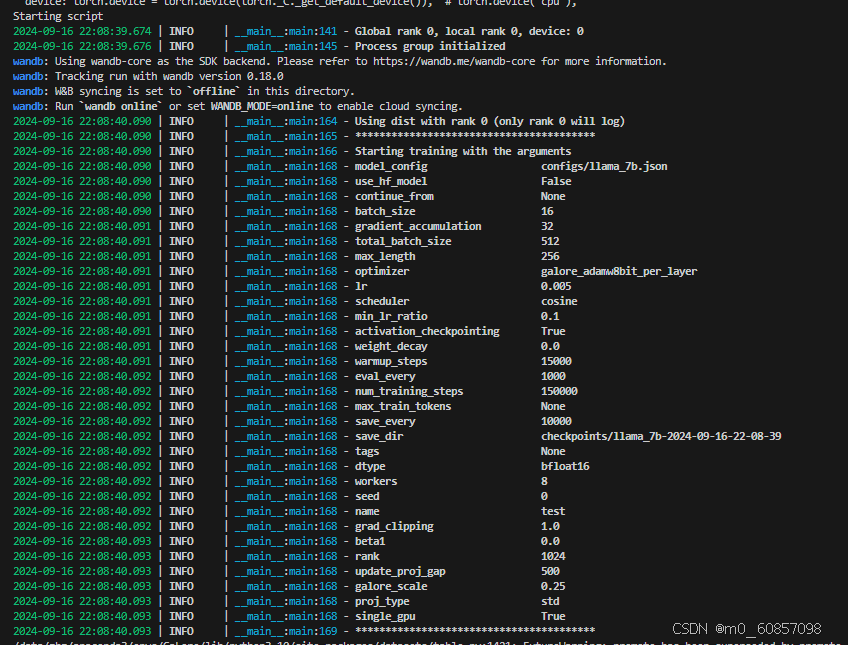Image resolution: width=848 pixels, height=645 pixels.
Task: Click the '__main__:main:141' source reference
Action: 286,31
